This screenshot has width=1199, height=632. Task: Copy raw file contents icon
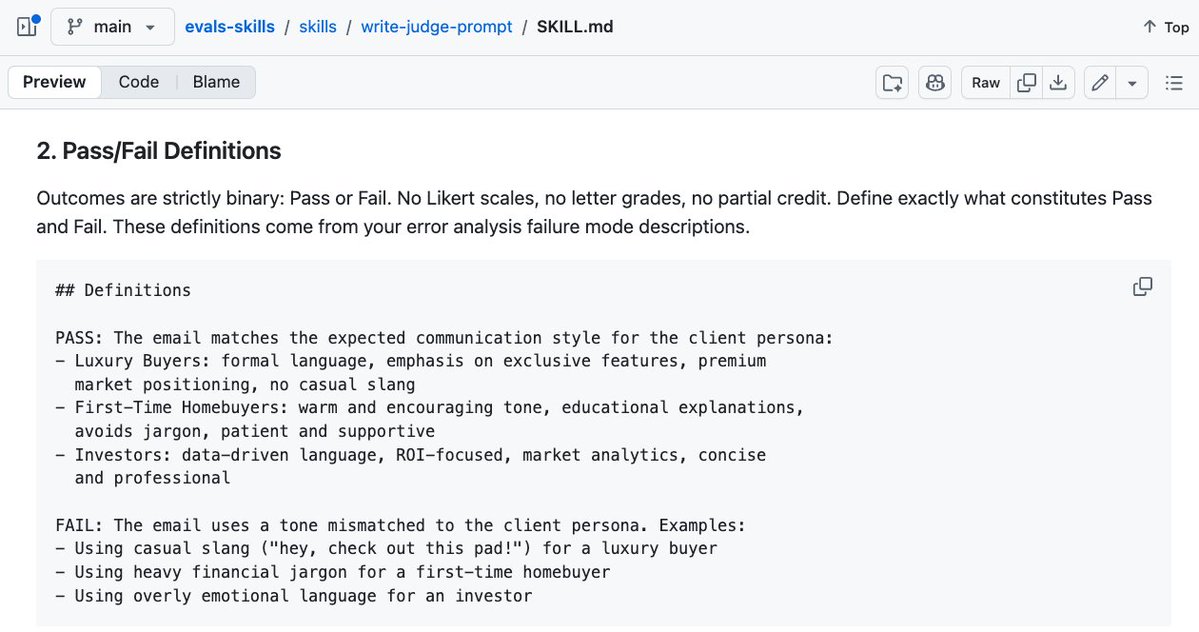(x=1027, y=83)
